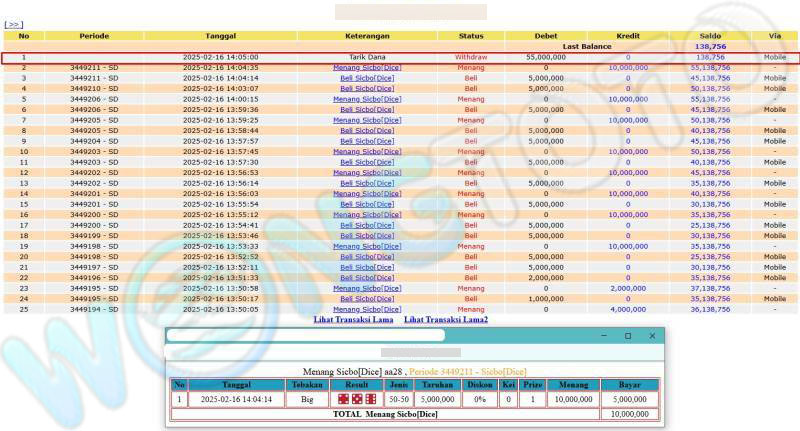800x431 pixels.
Task: Close the Sicbo detail popup window
Action: pyautogui.click(x=653, y=336)
